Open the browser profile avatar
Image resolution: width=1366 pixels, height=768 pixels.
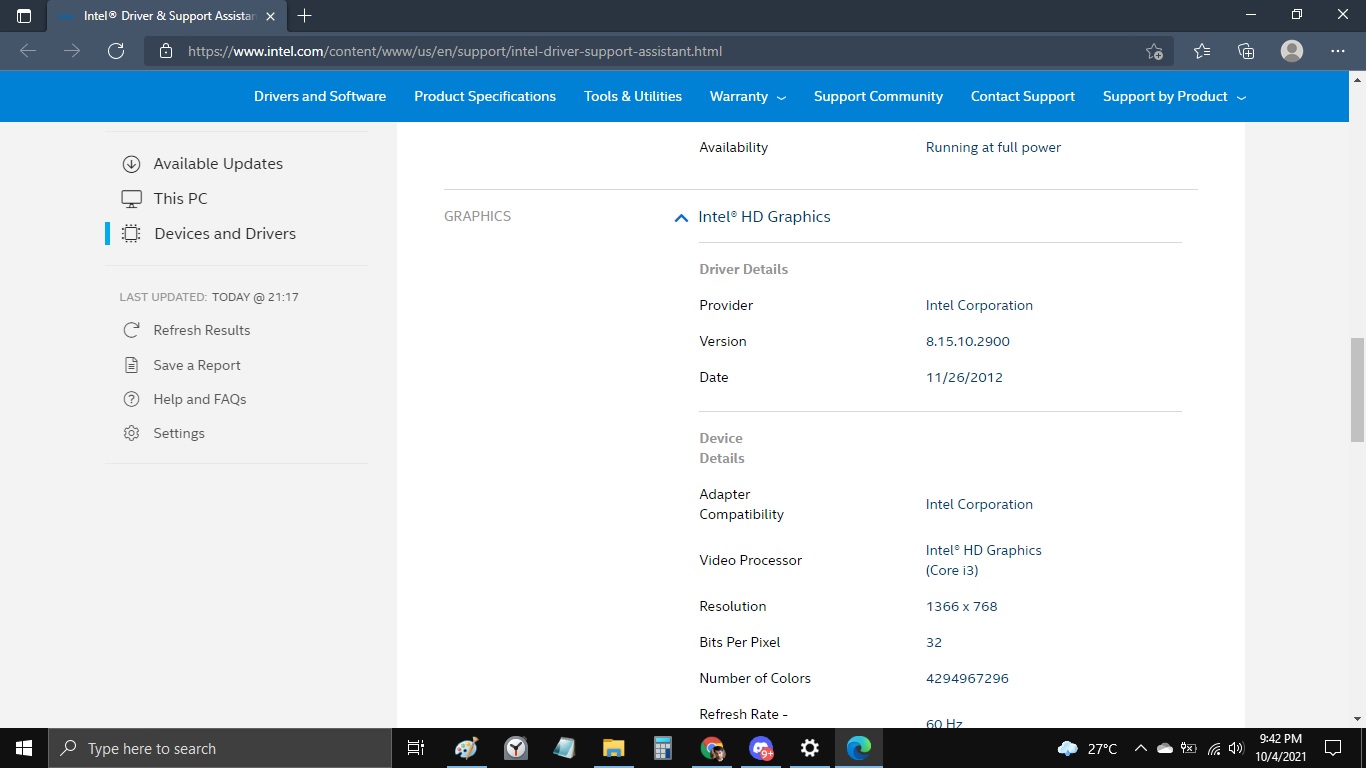1292,51
